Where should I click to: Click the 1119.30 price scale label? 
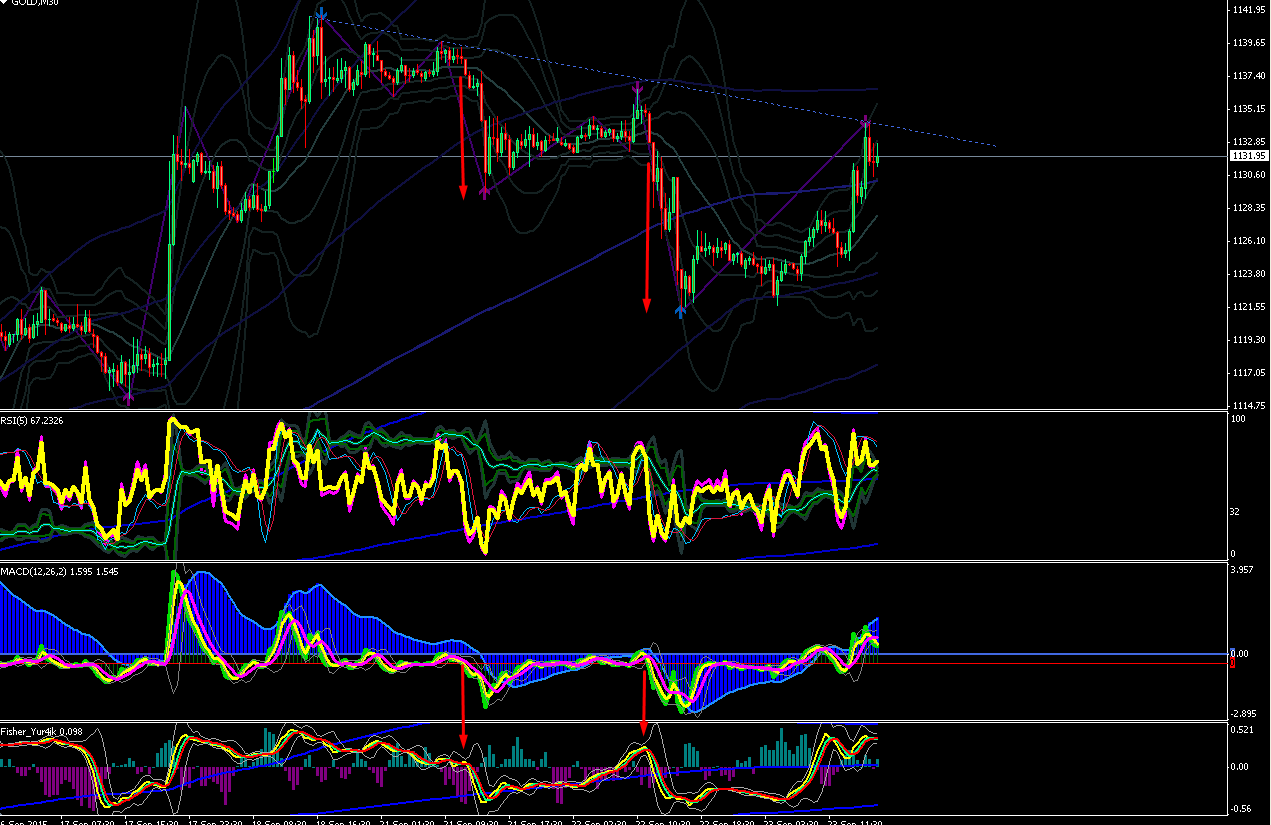(1251, 340)
